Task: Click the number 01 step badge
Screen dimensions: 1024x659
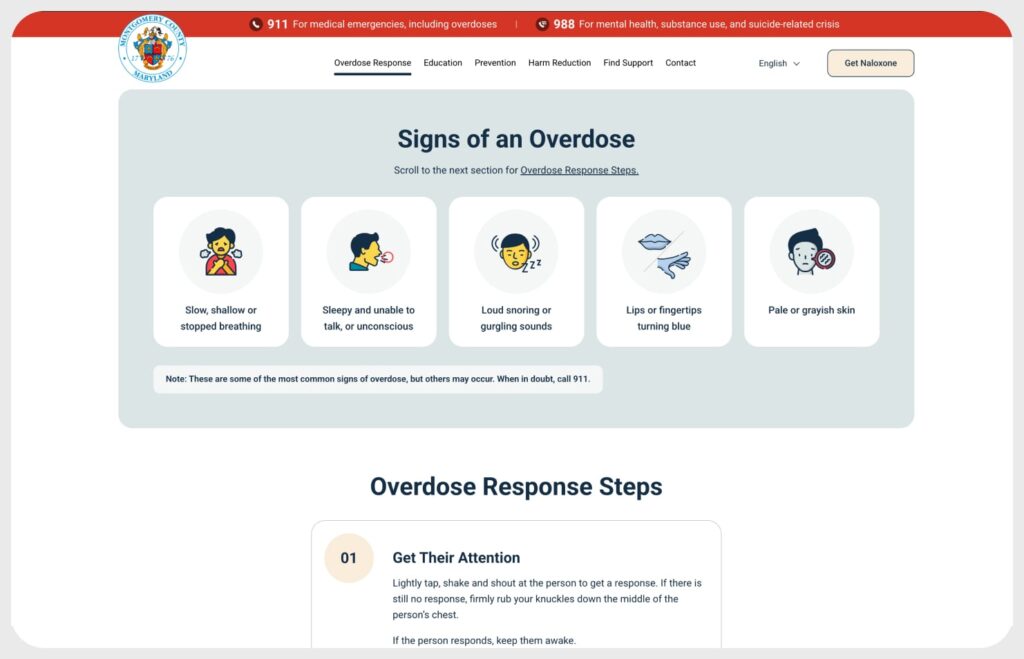Action: point(349,557)
